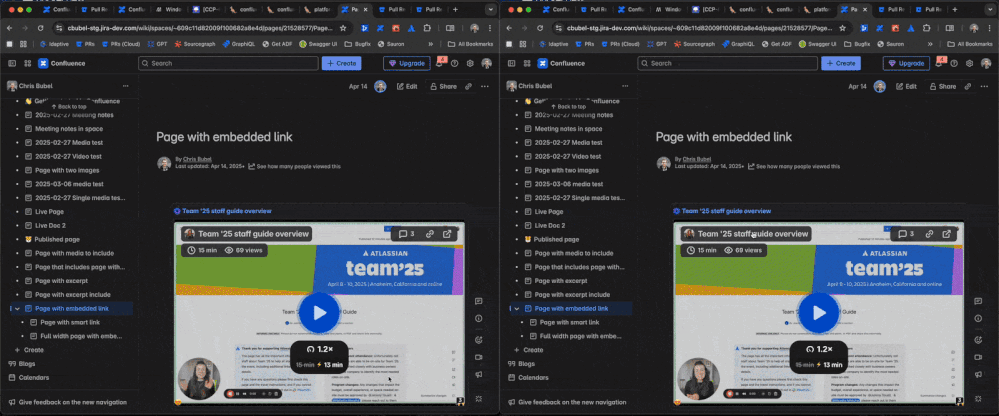Click the megaphone icon in left window rail
999x416 pixels.
[478, 375]
